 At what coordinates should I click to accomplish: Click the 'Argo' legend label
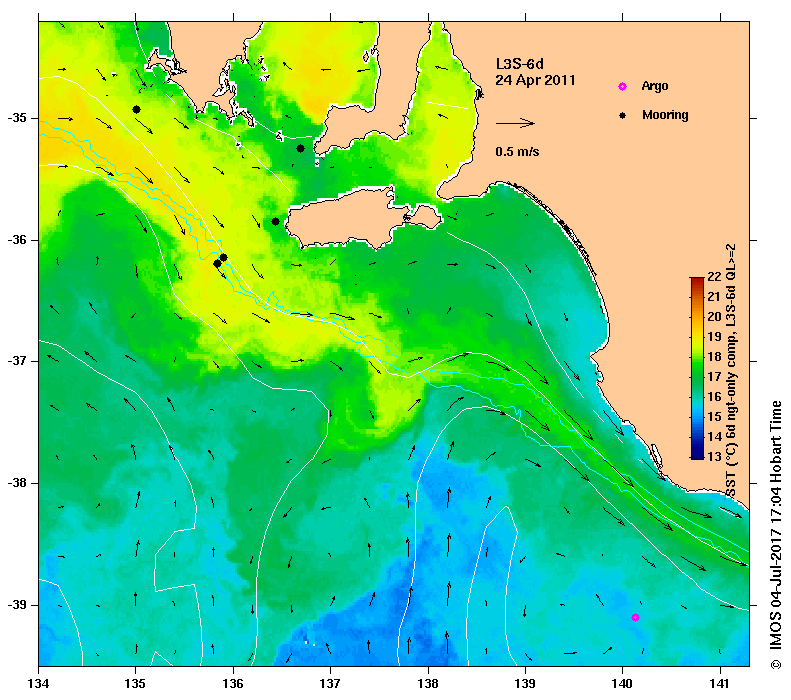click(x=655, y=86)
